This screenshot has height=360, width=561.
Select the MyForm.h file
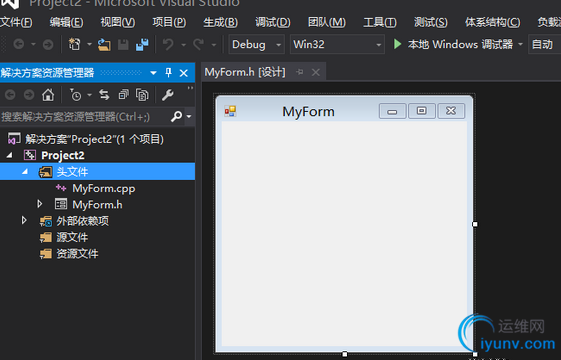[x=97, y=204]
